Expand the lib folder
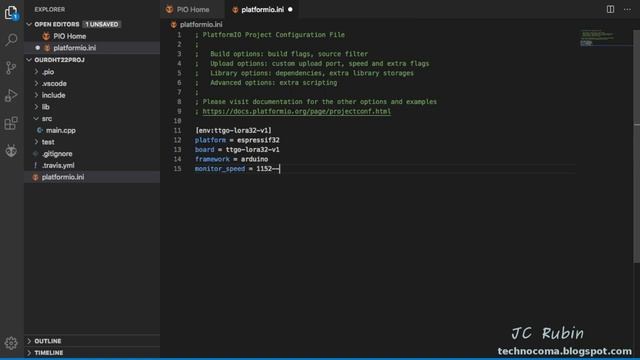The width and height of the screenshot is (640, 360). click(36, 107)
